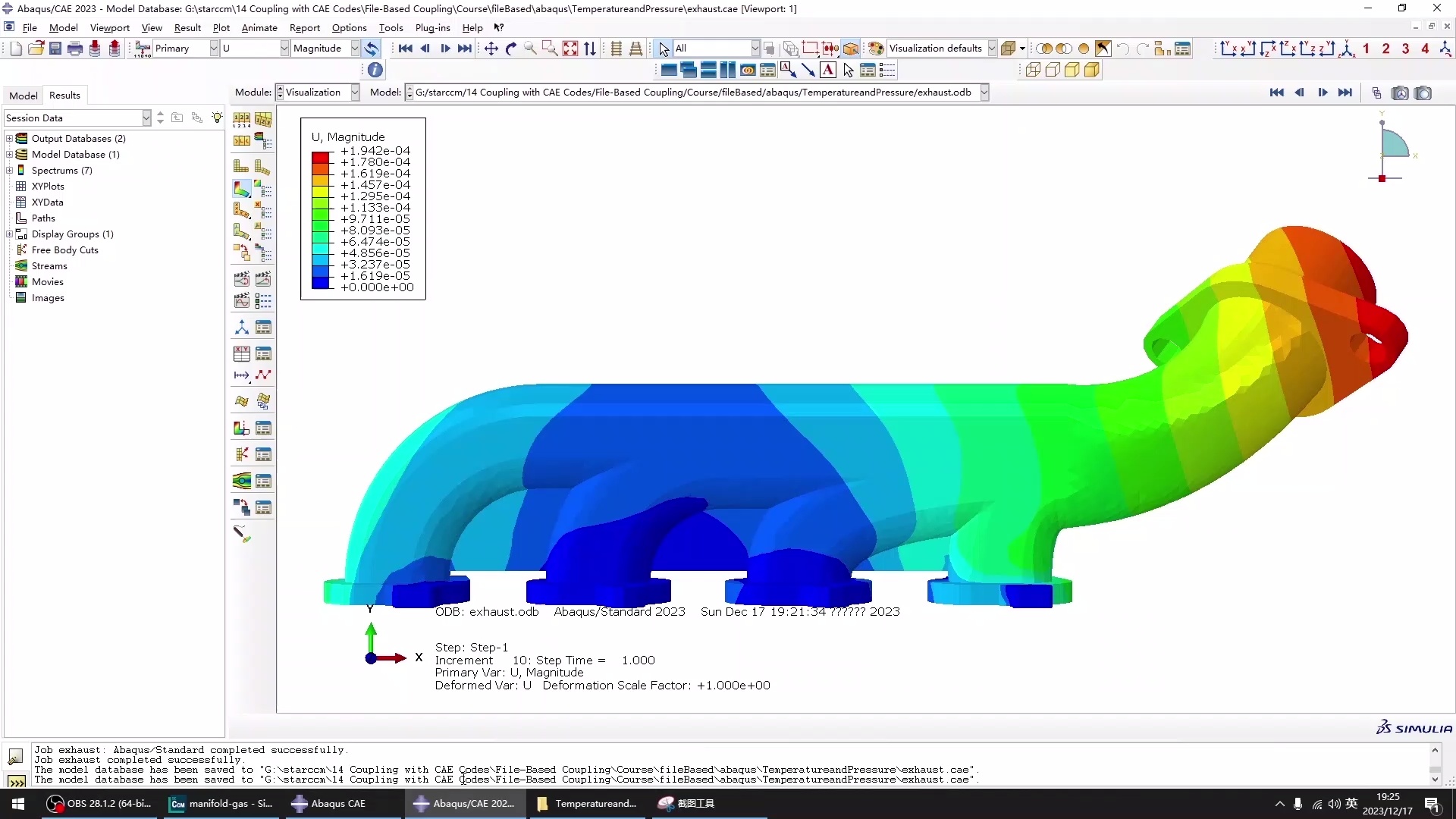
Task: Select the wireframe render style icon
Action: click(x=1033, y=70)
